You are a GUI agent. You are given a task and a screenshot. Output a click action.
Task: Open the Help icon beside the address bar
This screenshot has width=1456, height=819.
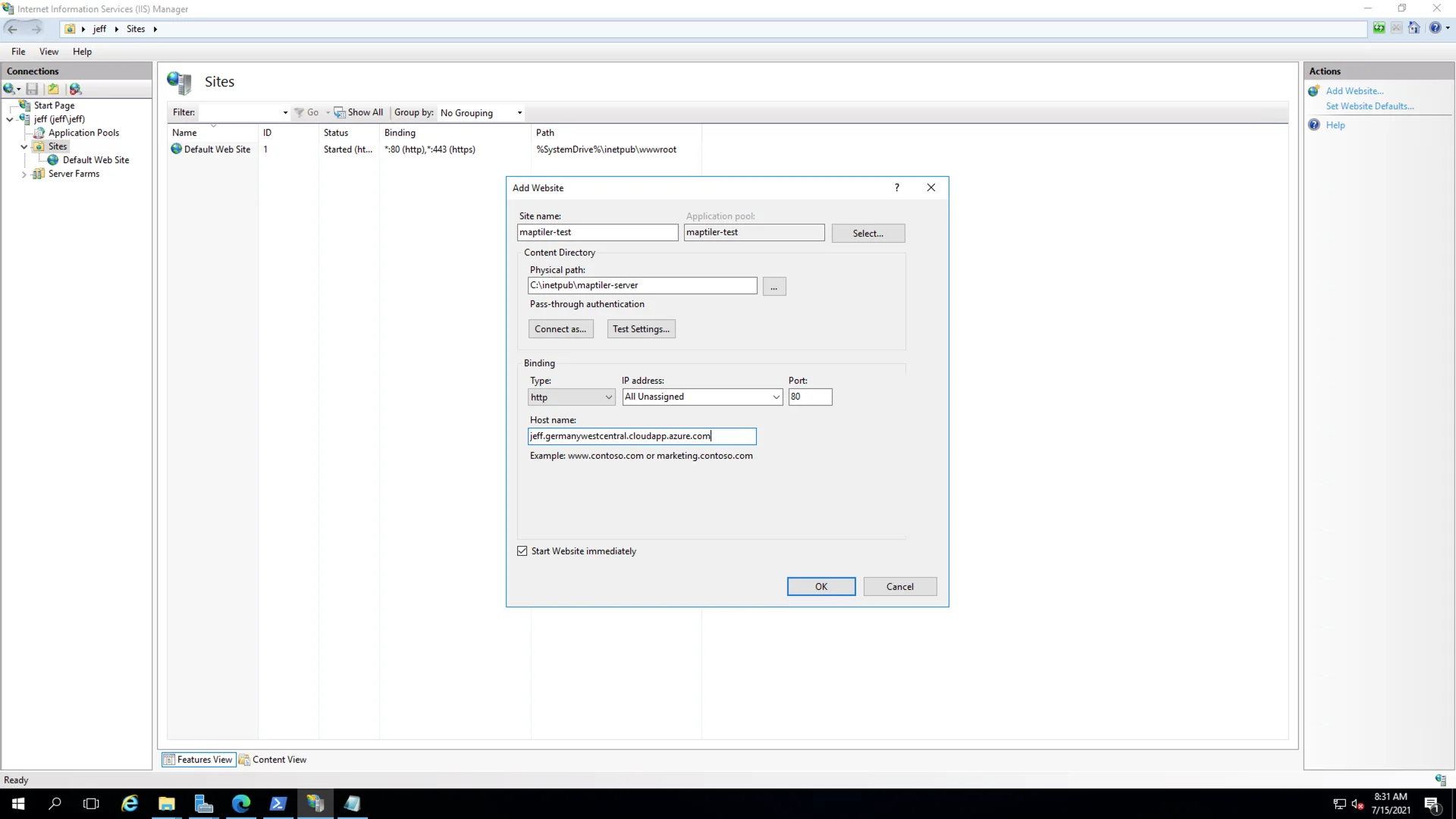pyautogui.click(x=1435, y=28)
